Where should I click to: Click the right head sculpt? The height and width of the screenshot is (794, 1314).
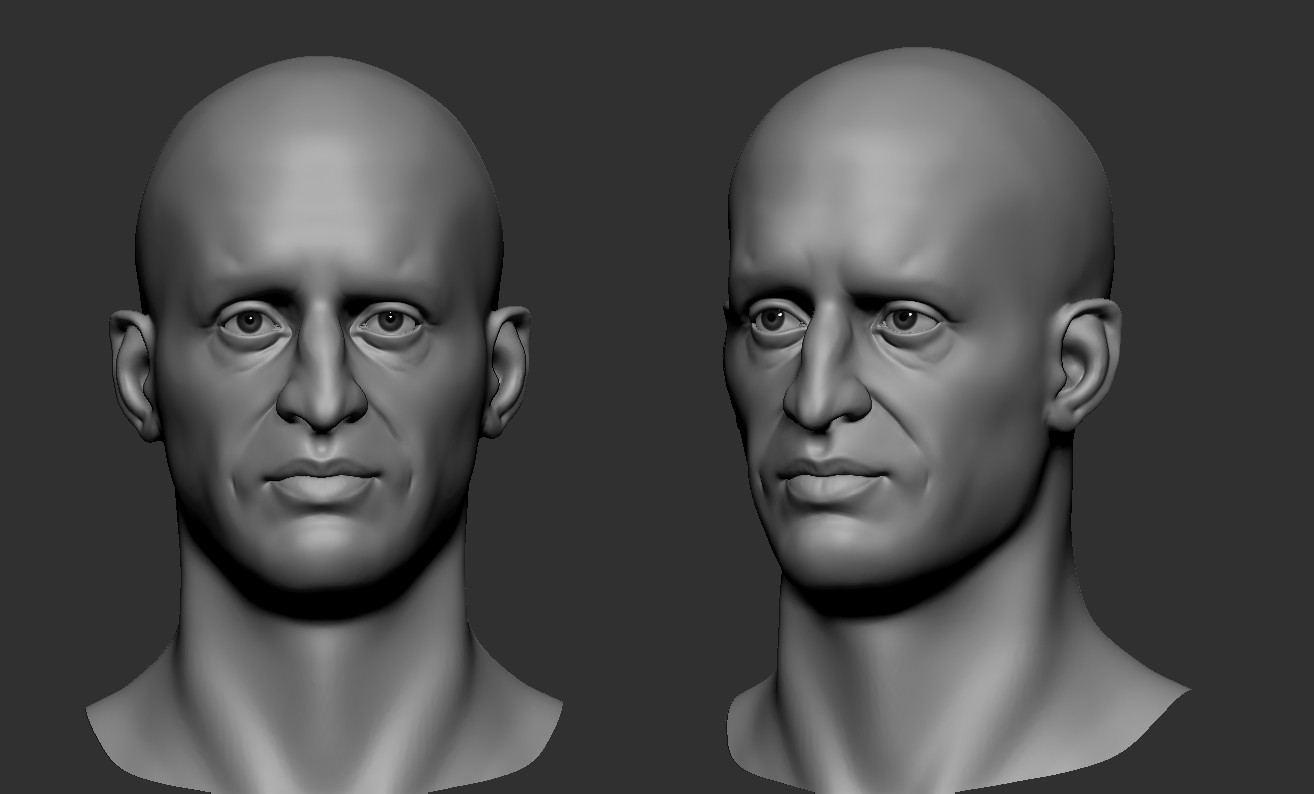point(900,350)
